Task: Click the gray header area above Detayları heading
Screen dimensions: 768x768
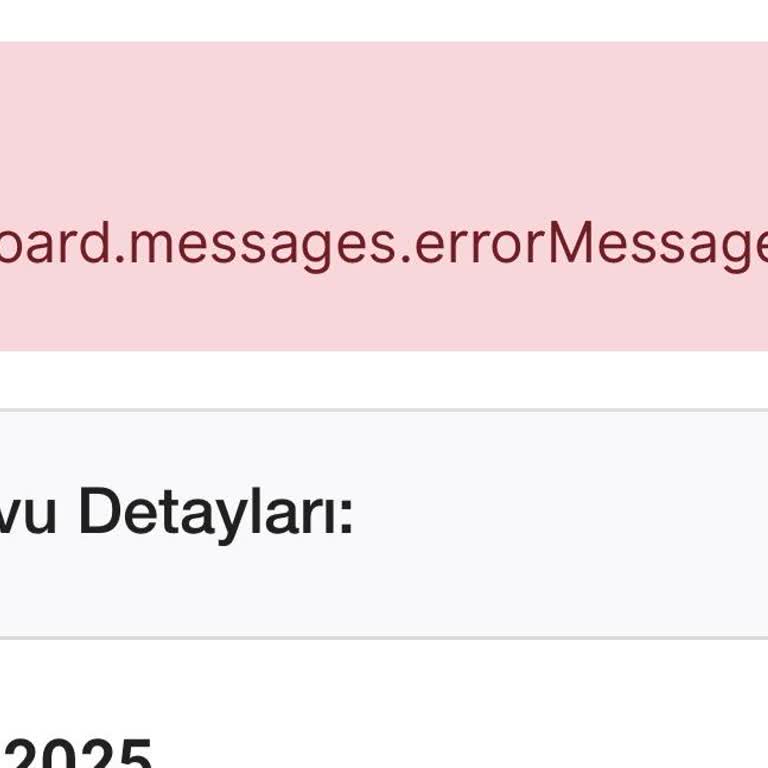Action: click(x=384, y=446)
